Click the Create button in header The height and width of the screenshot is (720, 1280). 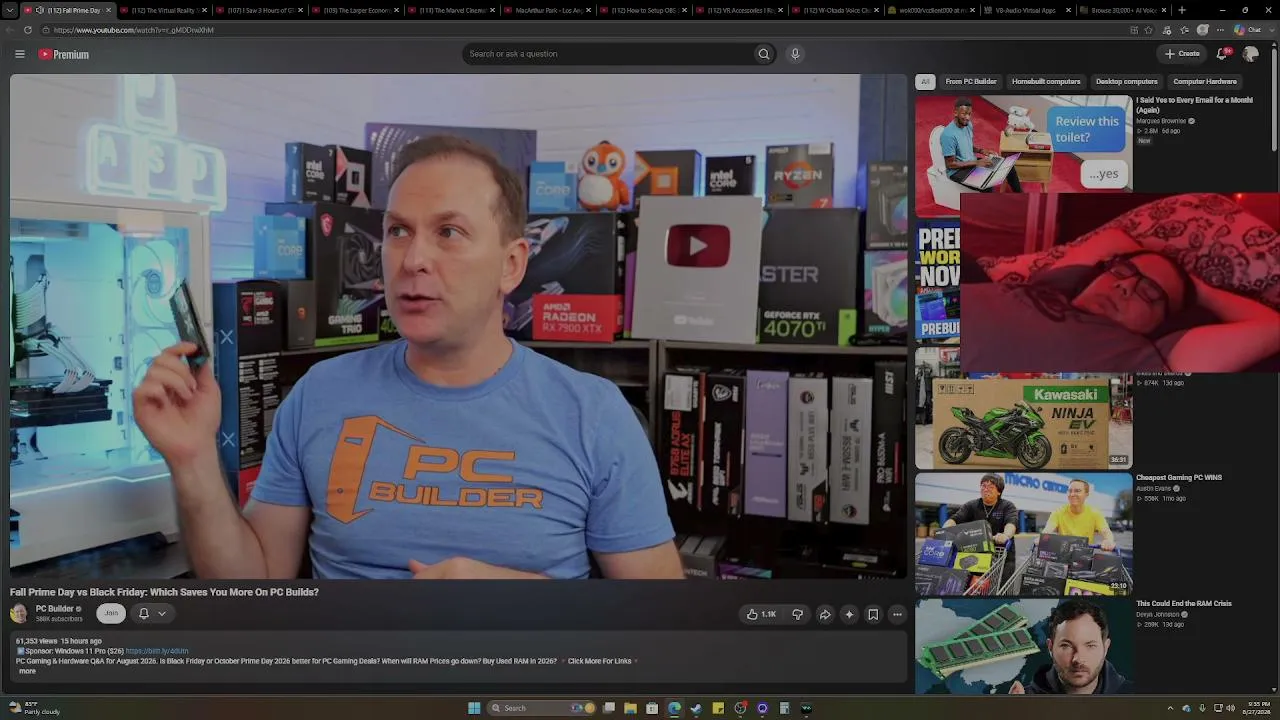pos(1182,54)
